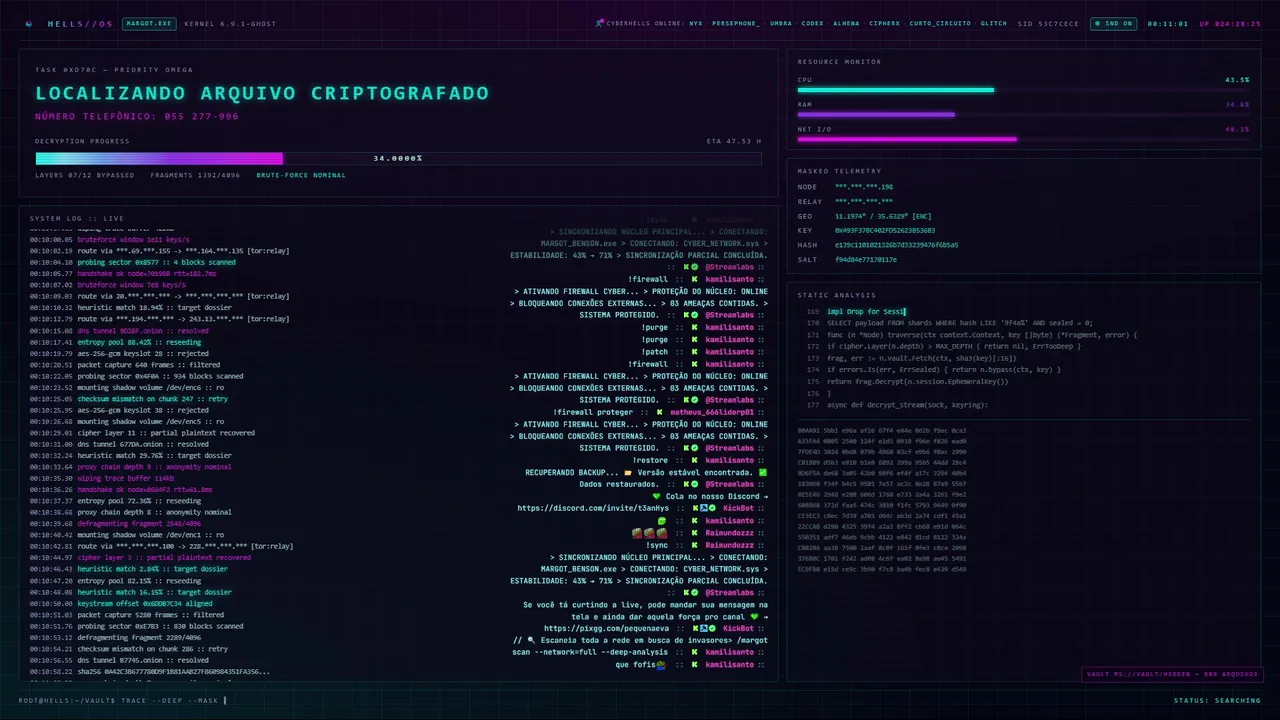Click KERNEL 6.9.1-GHOST label

pos(231,23)
